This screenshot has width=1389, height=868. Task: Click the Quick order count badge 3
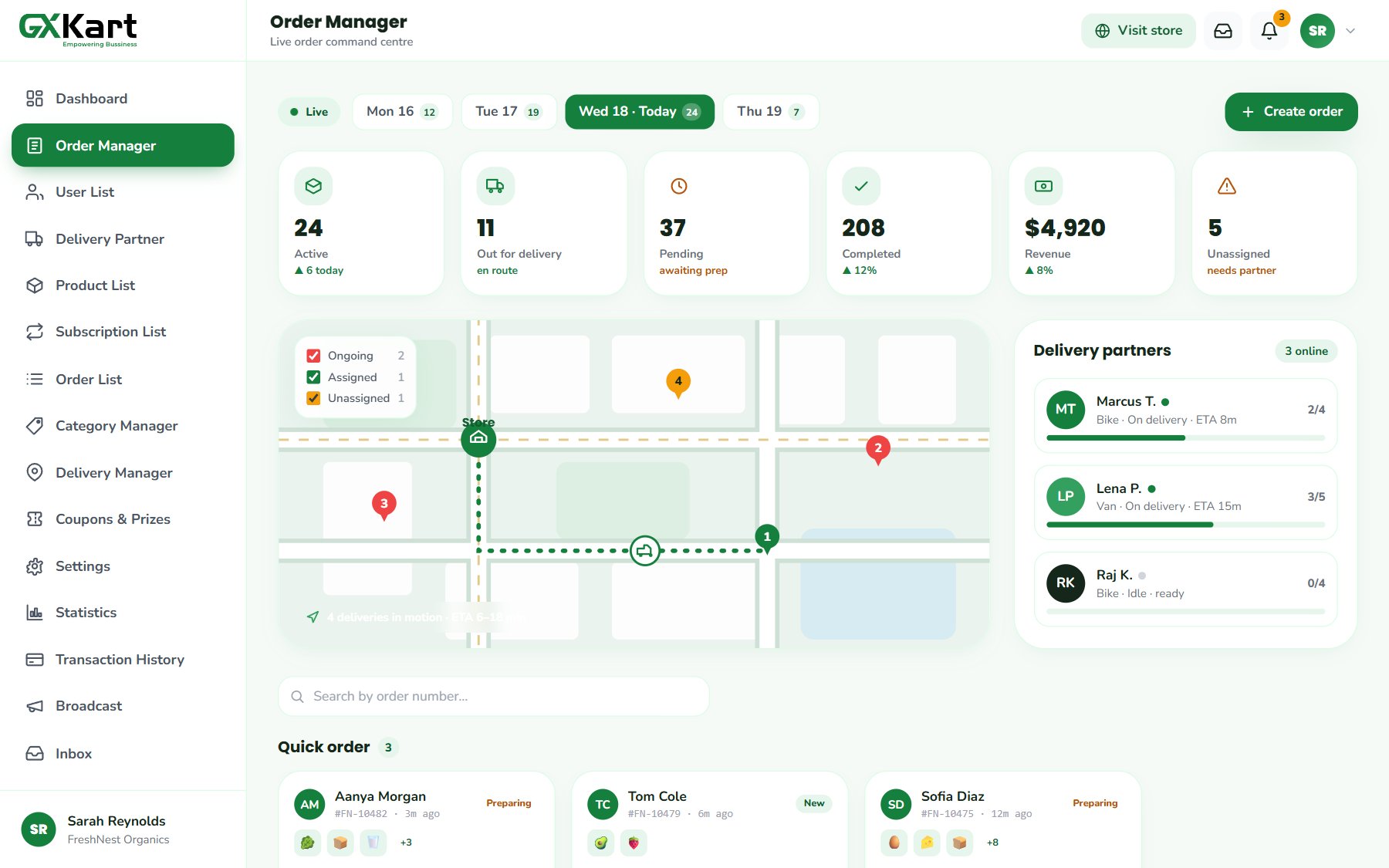click(x=388, y=747)
